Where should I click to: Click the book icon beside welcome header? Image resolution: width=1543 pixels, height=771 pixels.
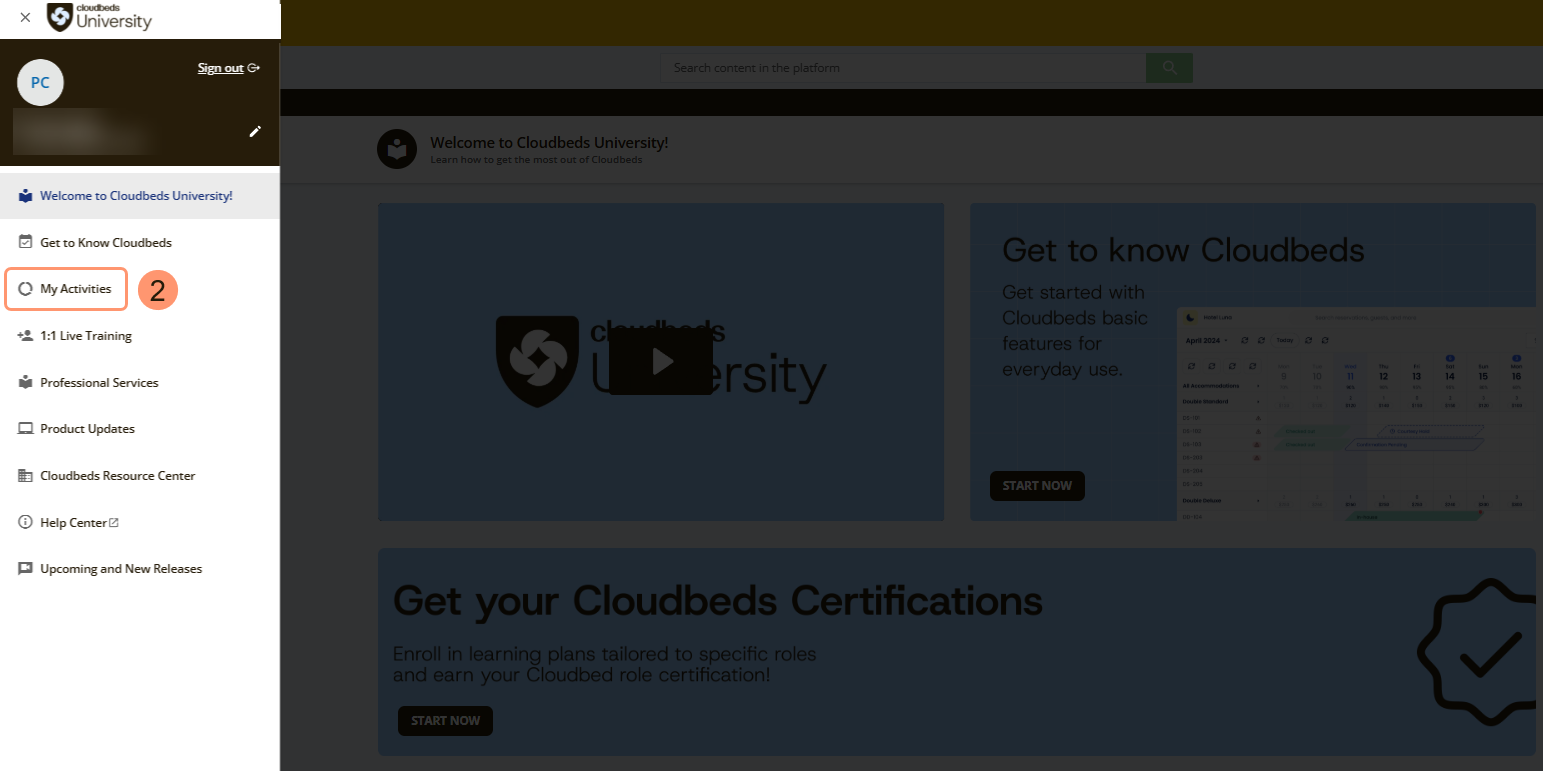(397, 149)
